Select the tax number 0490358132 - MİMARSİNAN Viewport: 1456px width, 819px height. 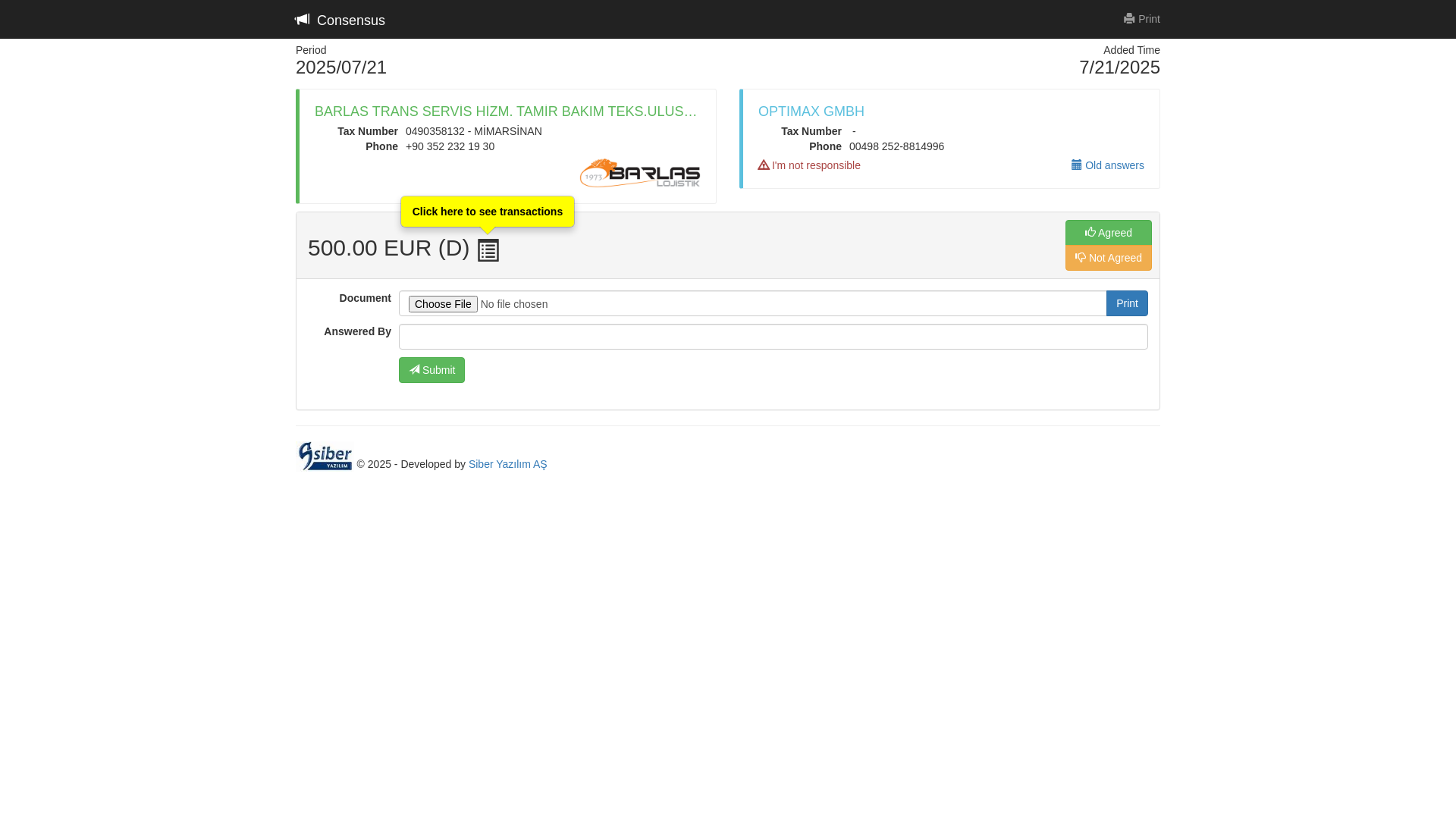pyautogui.click(x=474, y=131)
